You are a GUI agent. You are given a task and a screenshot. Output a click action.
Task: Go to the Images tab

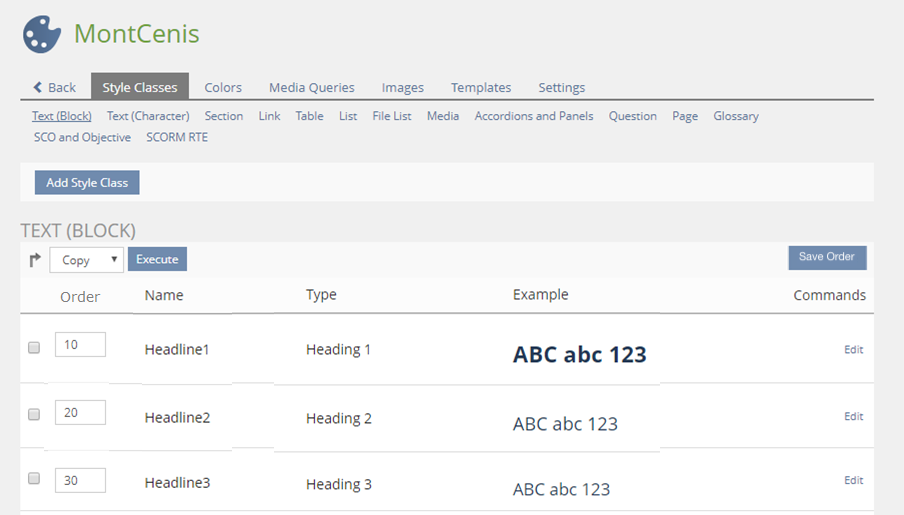coord(402,88)
